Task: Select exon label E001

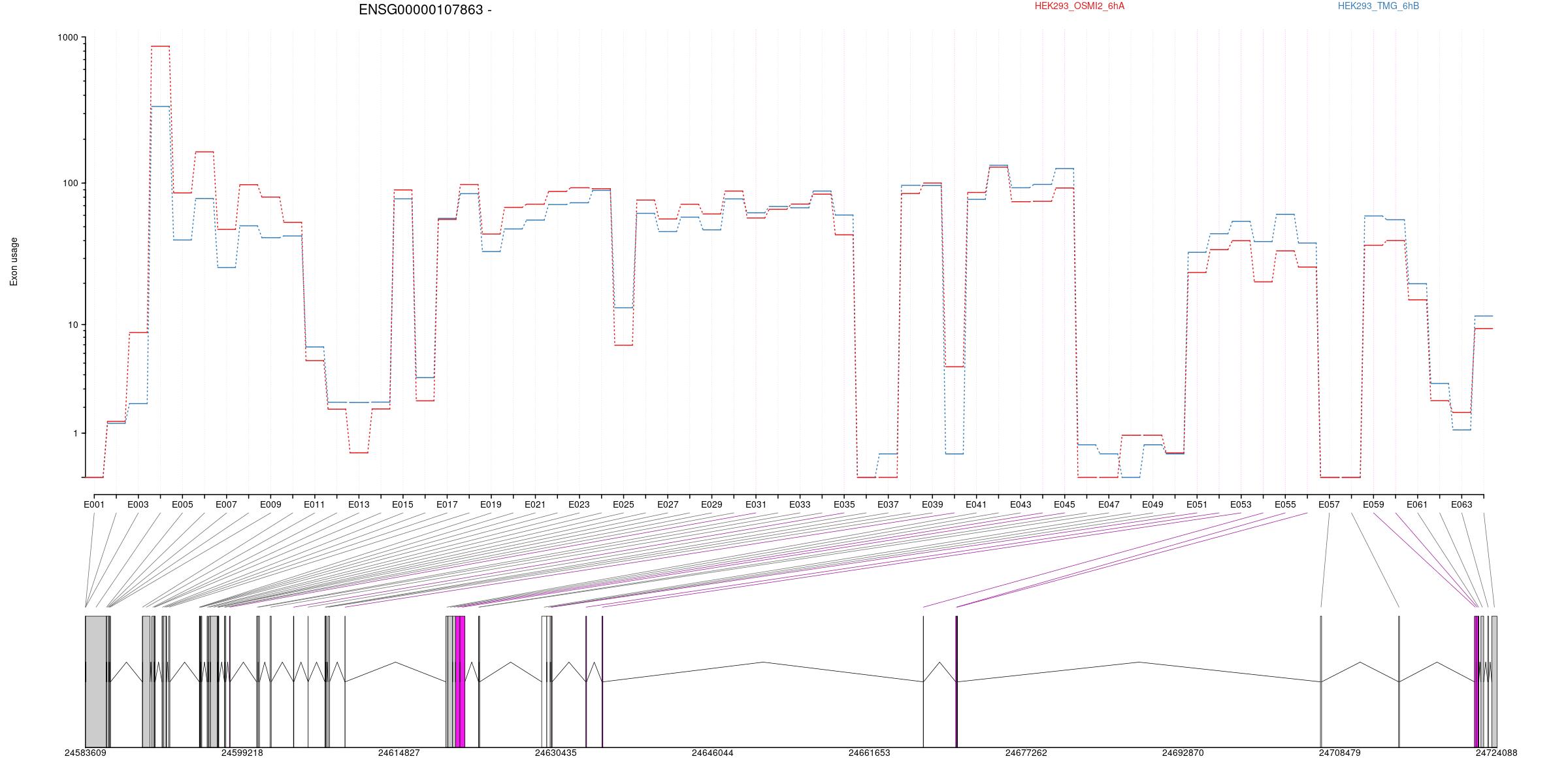Action: (x=94, y=504)
